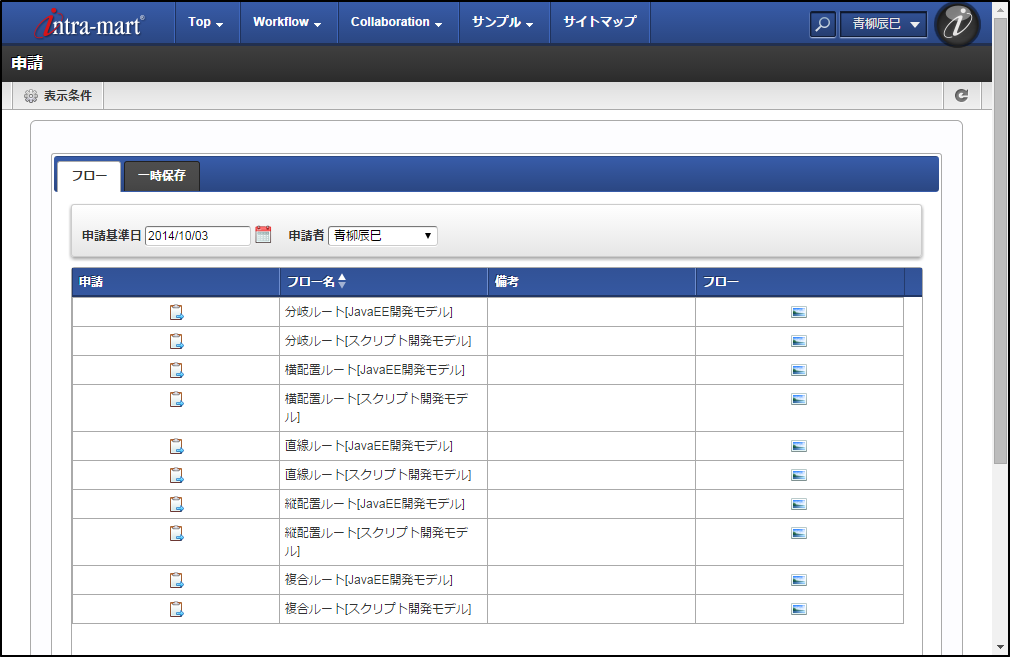This screenshot has width=1010, height=657.
Task: Open the 申請者 dropdown showing 青柳辰巳
Action: point(382,236)
